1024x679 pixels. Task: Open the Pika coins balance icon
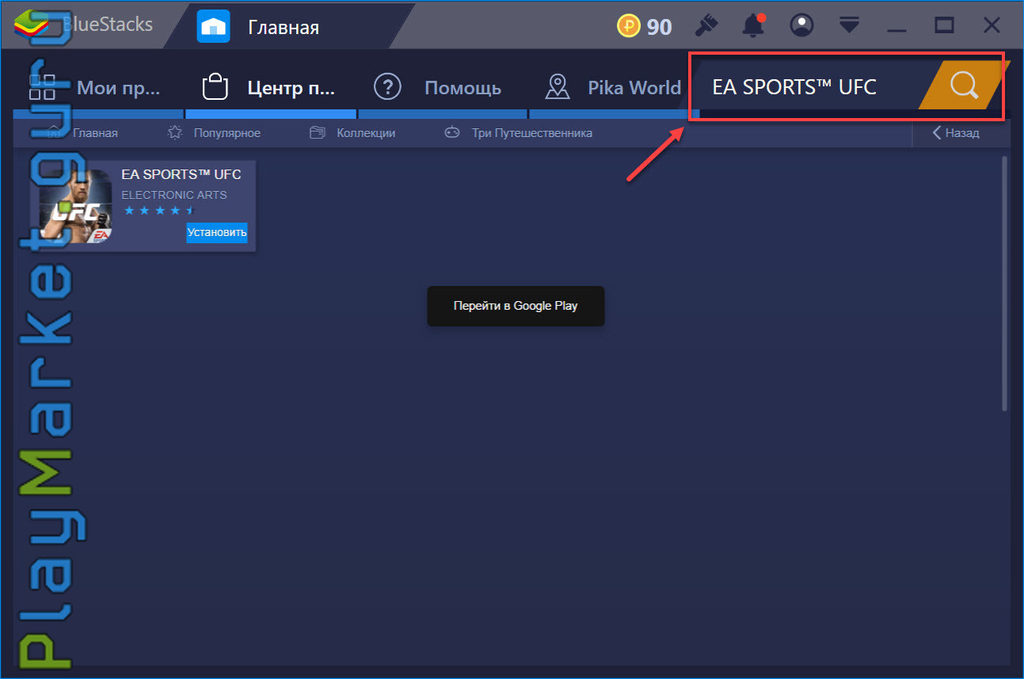[x=628, y=26]
